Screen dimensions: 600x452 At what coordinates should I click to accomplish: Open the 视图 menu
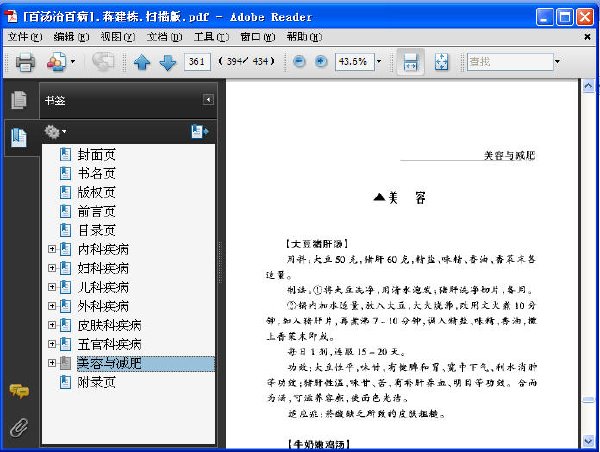117,37
